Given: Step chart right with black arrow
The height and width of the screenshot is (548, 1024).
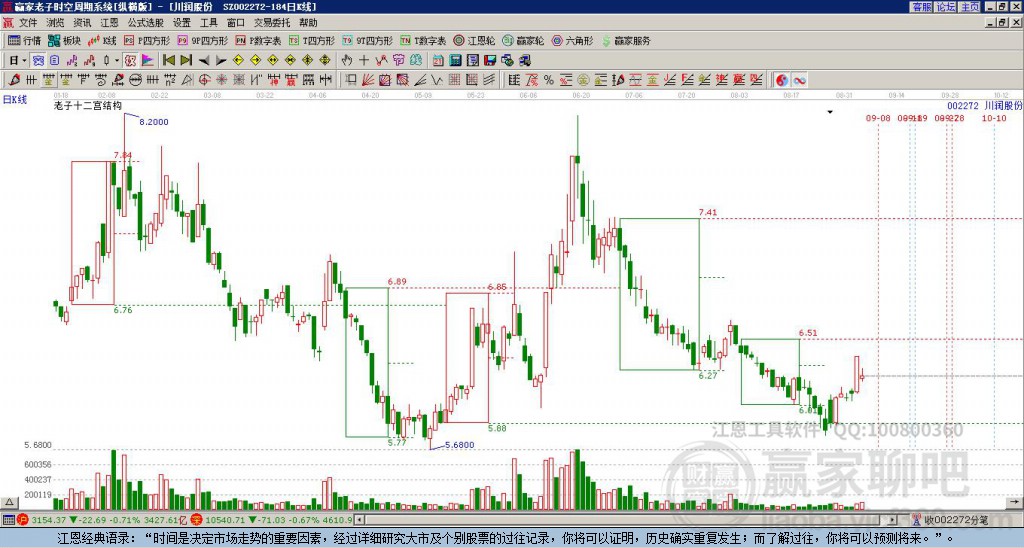Looking at the screenshot, I should pyautogui.click(x=221, y=61).
